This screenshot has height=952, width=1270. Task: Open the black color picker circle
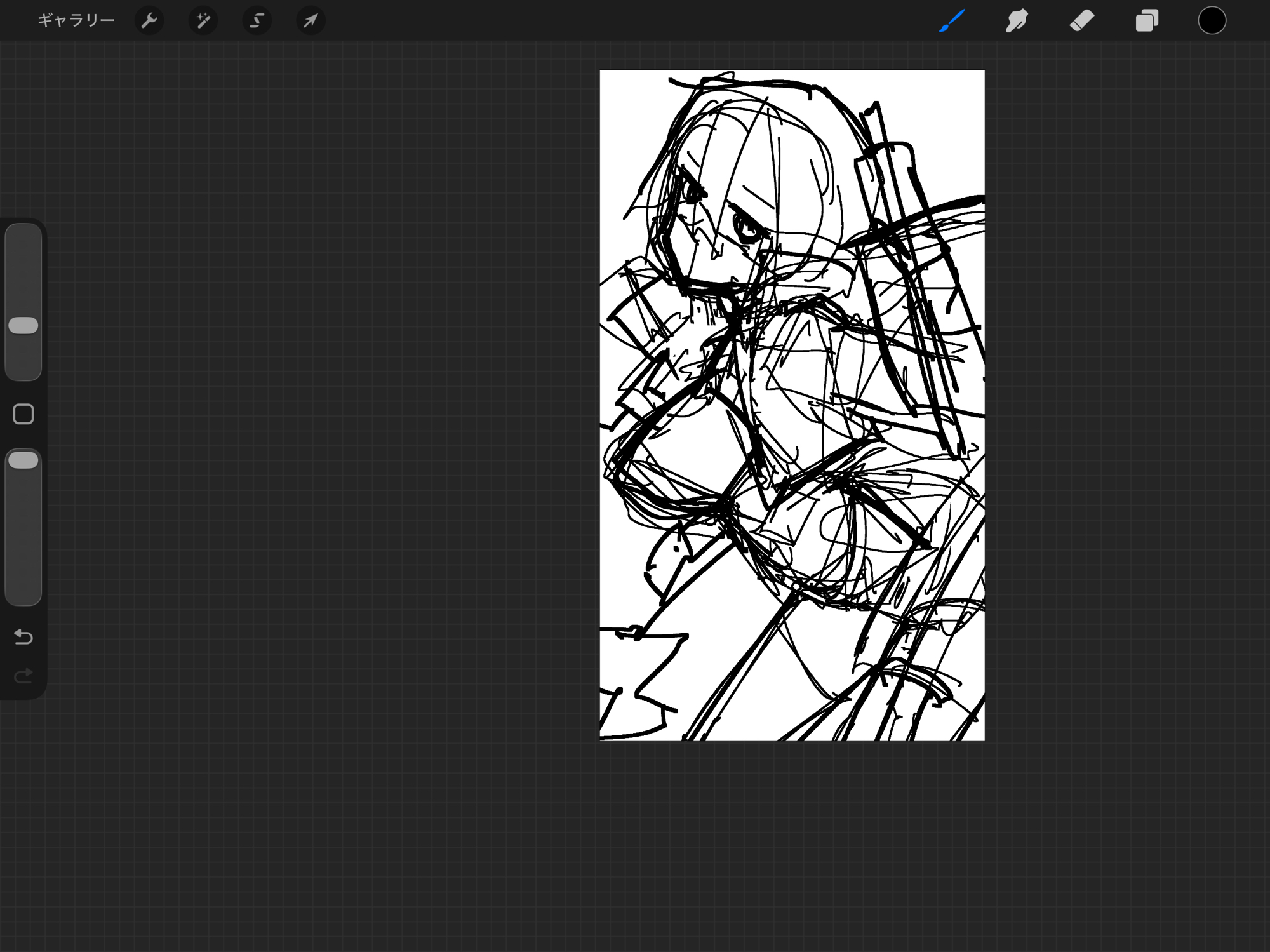pyautogui.click(x=1212, y=21)
